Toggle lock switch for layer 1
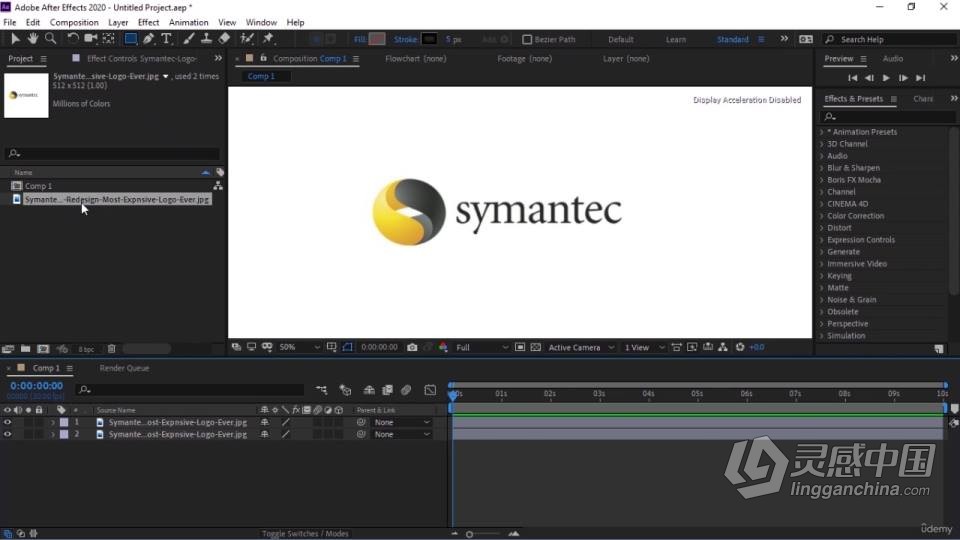Image resolution: width=960 pixels, height=540 pixels. pos(39,422)
